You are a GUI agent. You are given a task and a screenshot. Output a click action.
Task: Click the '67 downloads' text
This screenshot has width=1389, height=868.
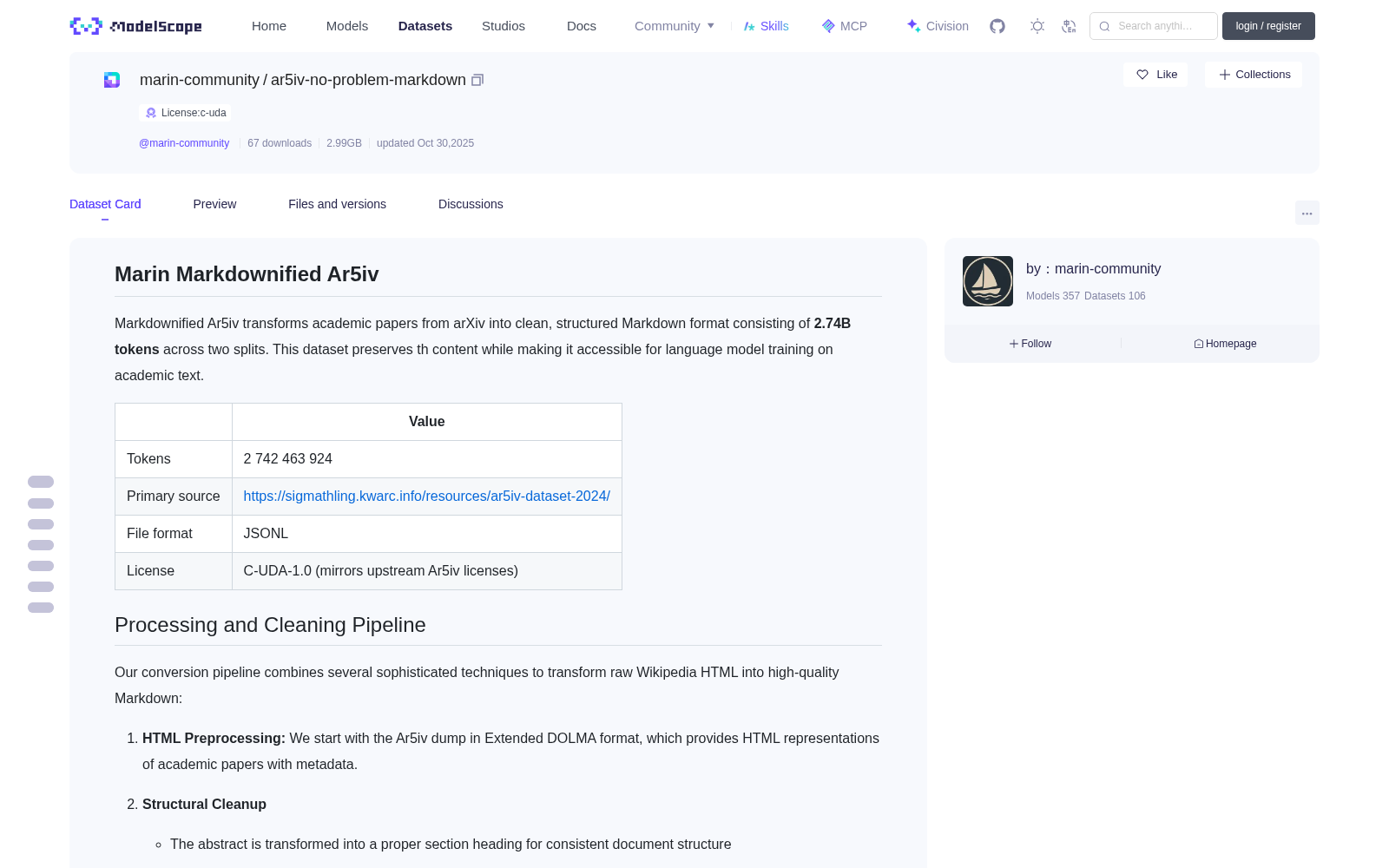(280, 143)
